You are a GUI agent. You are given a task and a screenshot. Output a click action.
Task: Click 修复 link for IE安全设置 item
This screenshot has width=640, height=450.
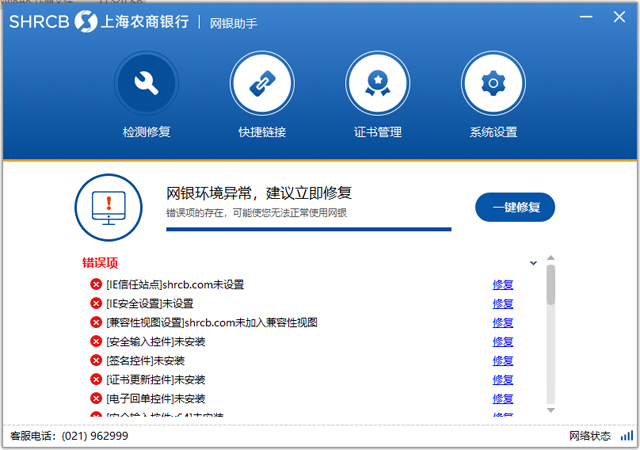point(503,303)
